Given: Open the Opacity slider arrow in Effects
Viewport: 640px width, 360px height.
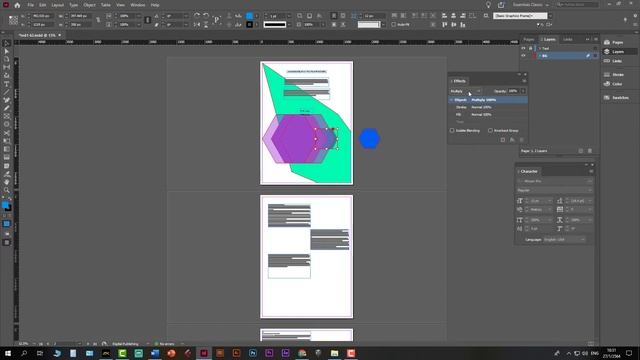Looking at the screenshot, I should click(x=523, y=91).
